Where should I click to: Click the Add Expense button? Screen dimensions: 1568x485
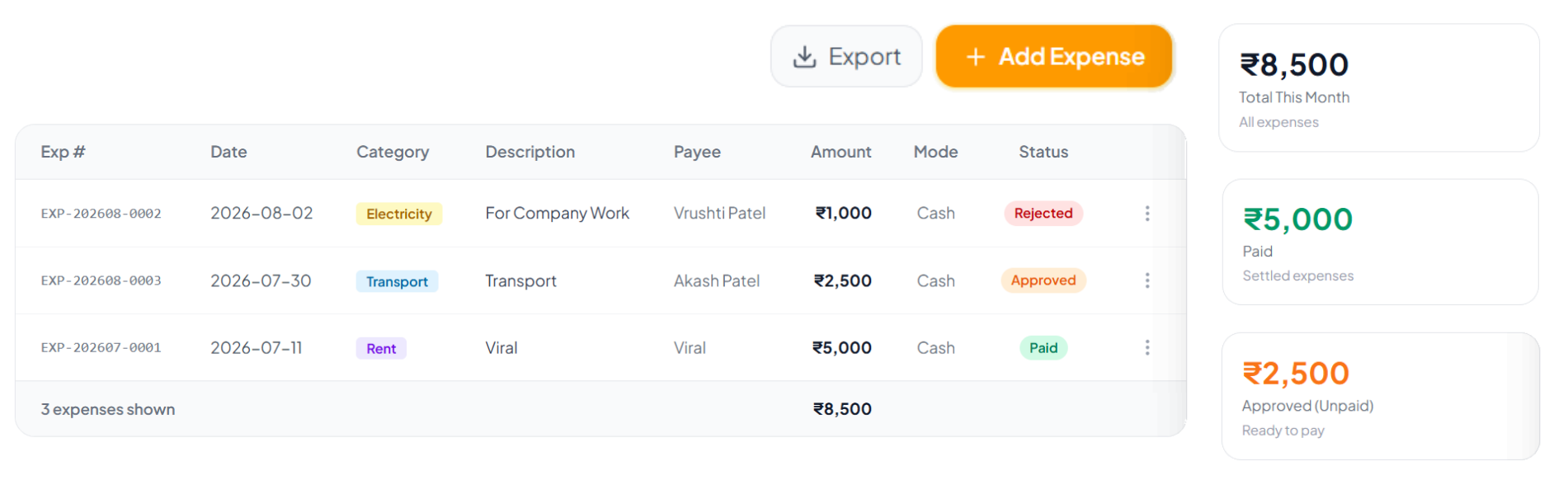click(1054, 56)
